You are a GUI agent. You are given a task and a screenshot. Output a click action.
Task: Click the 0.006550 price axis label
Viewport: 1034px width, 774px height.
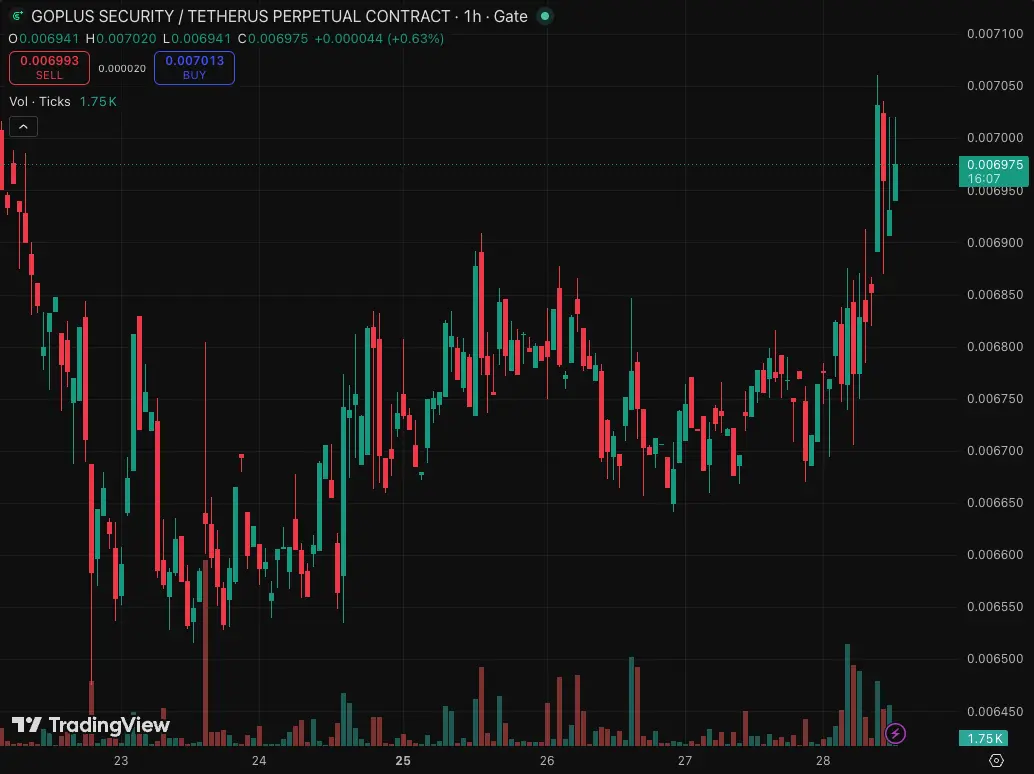(995, 607)
